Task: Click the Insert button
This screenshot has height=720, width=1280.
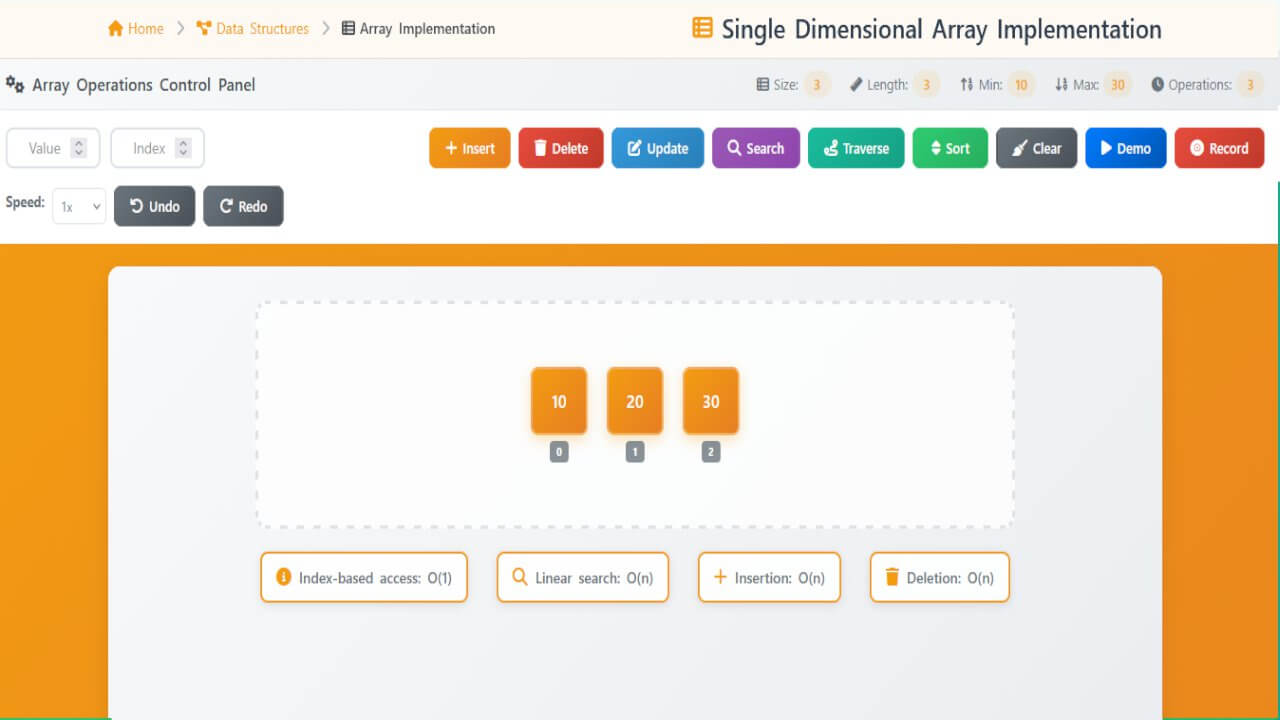Action: click(470, 148)
